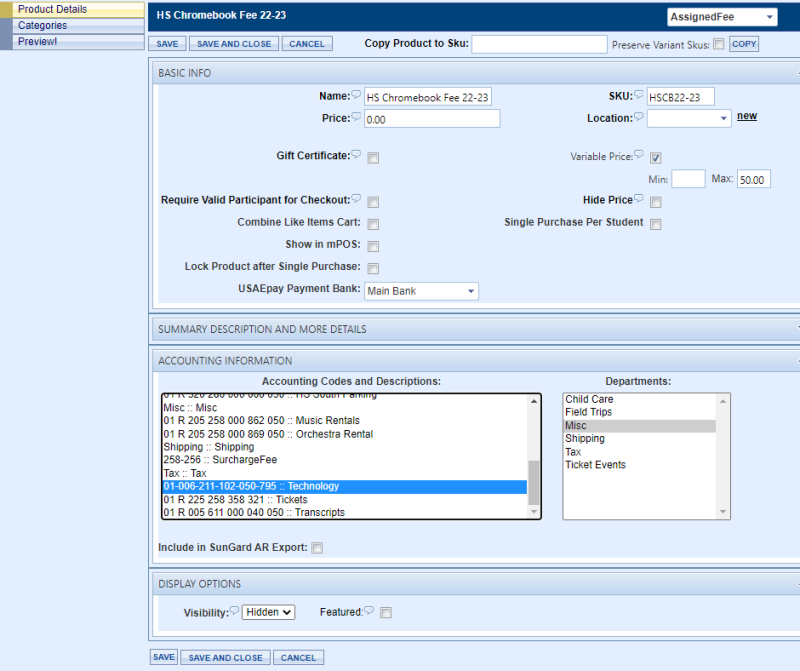Click the Cancel button beside Copy Product
This screenshot has height=671, width=800.
307,44
